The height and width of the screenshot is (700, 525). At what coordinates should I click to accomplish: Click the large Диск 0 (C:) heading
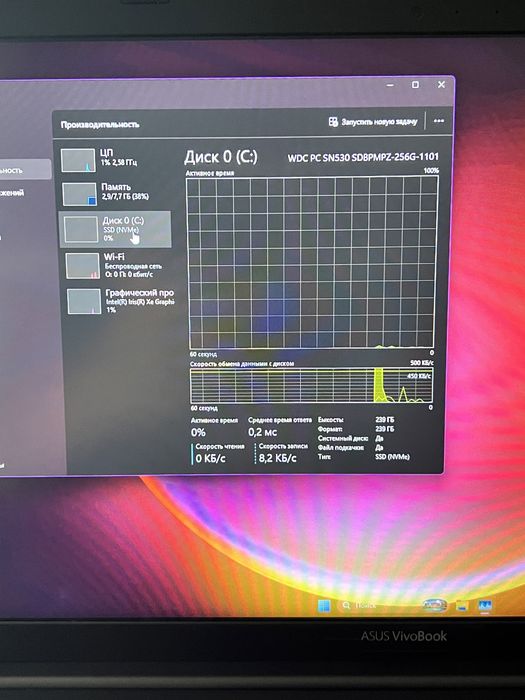[221, 157]
